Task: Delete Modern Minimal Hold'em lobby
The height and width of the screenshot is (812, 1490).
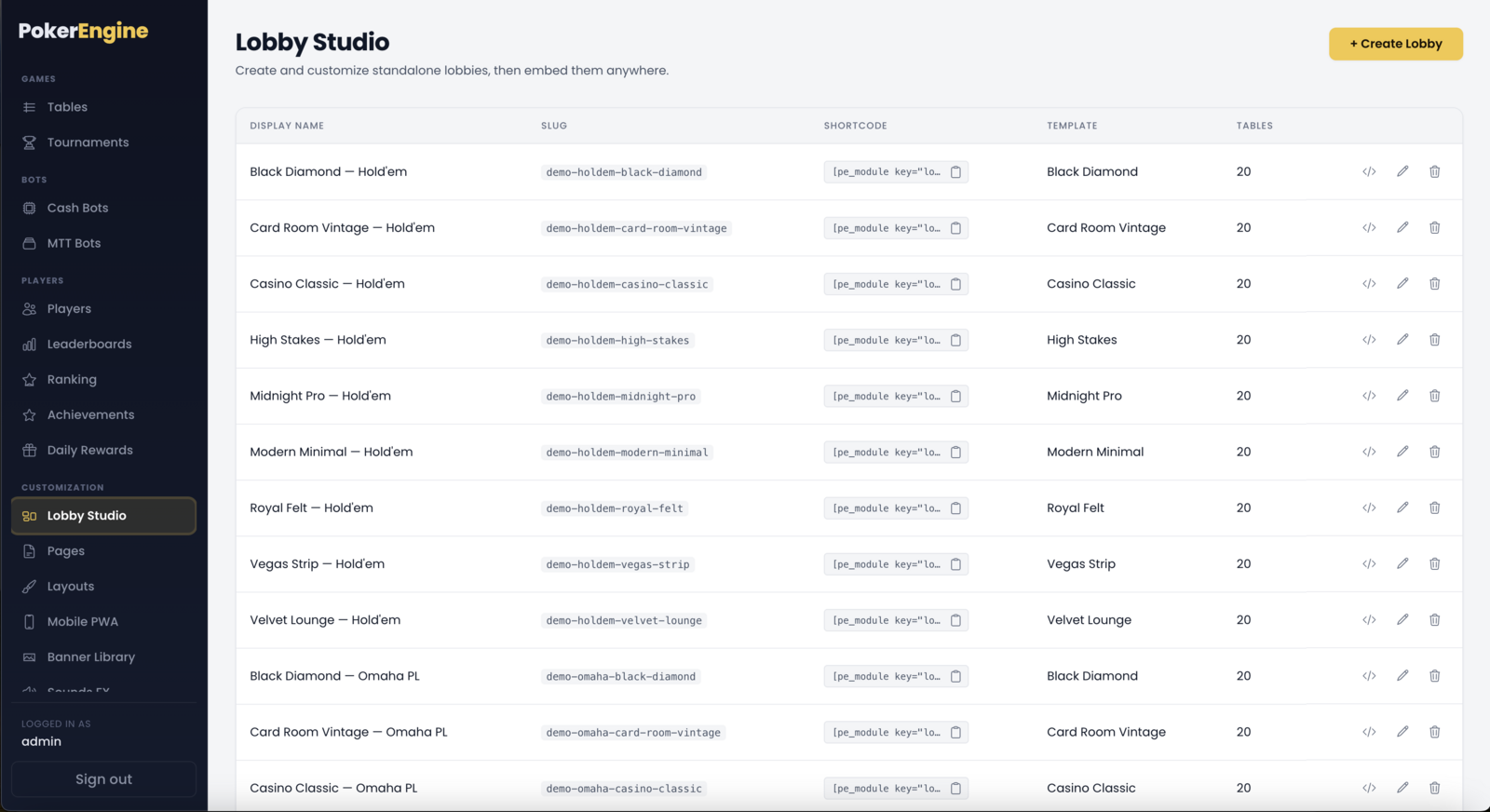Action: click(x=1435, y=452)
